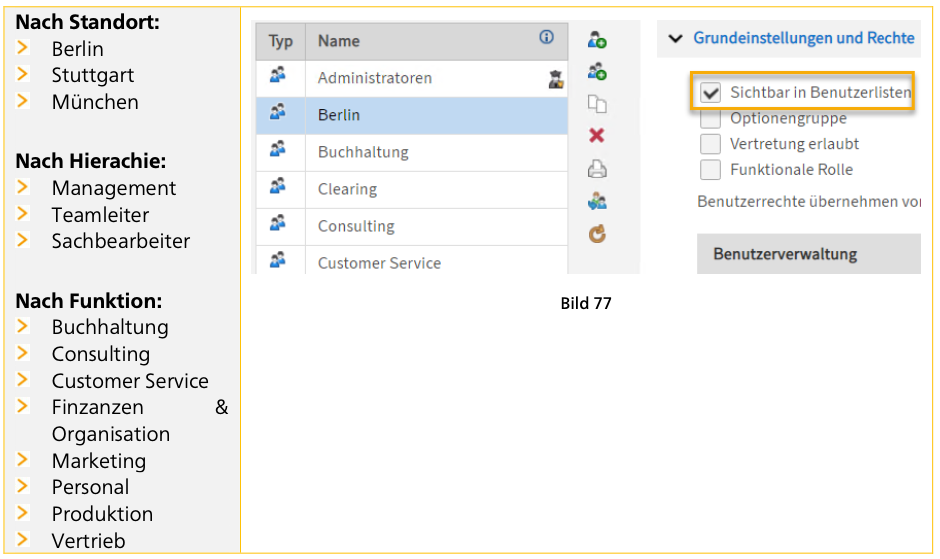The width and height of the screenshot is (940, 559).
Task: Click the add group icon in toolbar
Action: 596,72
